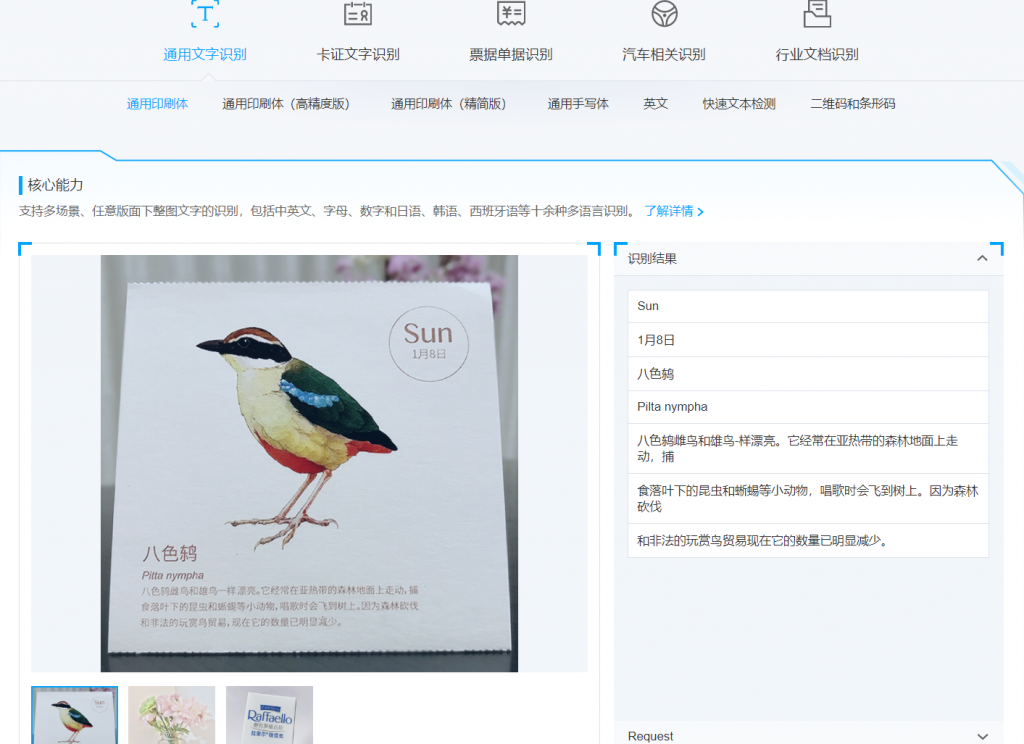1024x744 pixels.
Task: Select the Raffaello package sample thumbnail
Action: click(x=269, y=714)
